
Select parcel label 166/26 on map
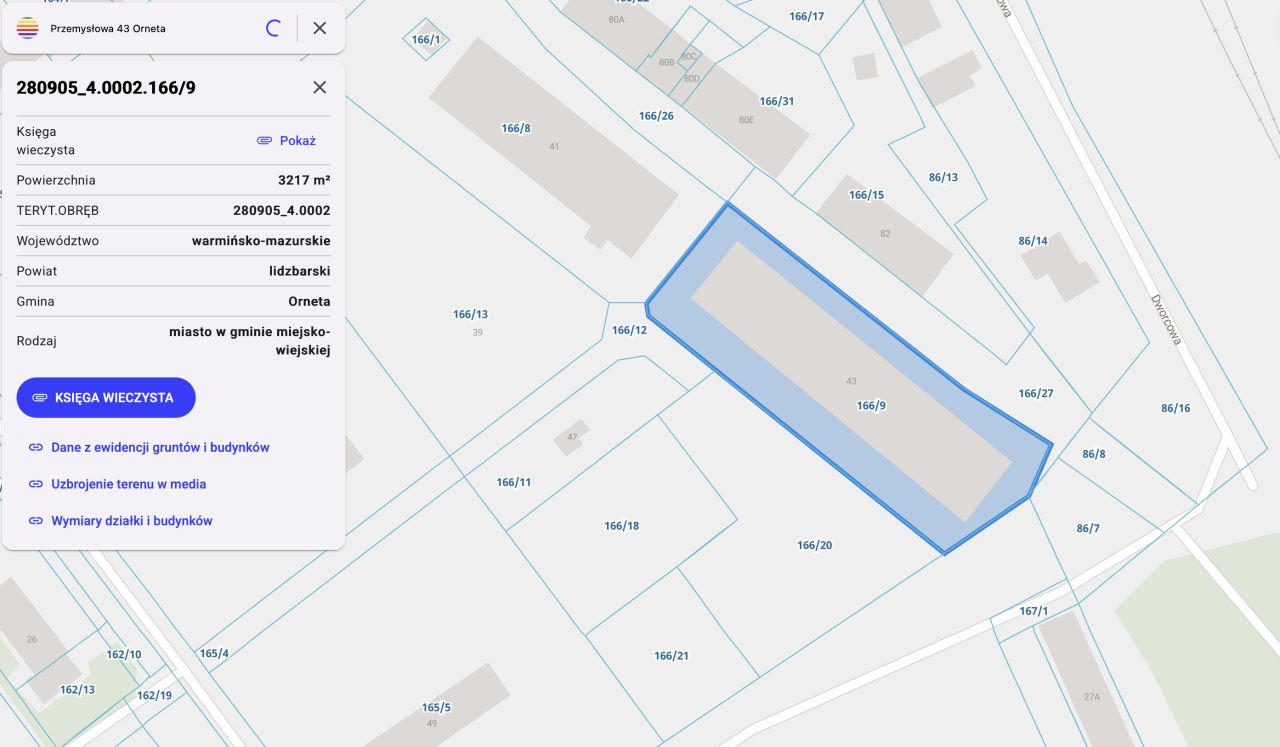[656, 116]
